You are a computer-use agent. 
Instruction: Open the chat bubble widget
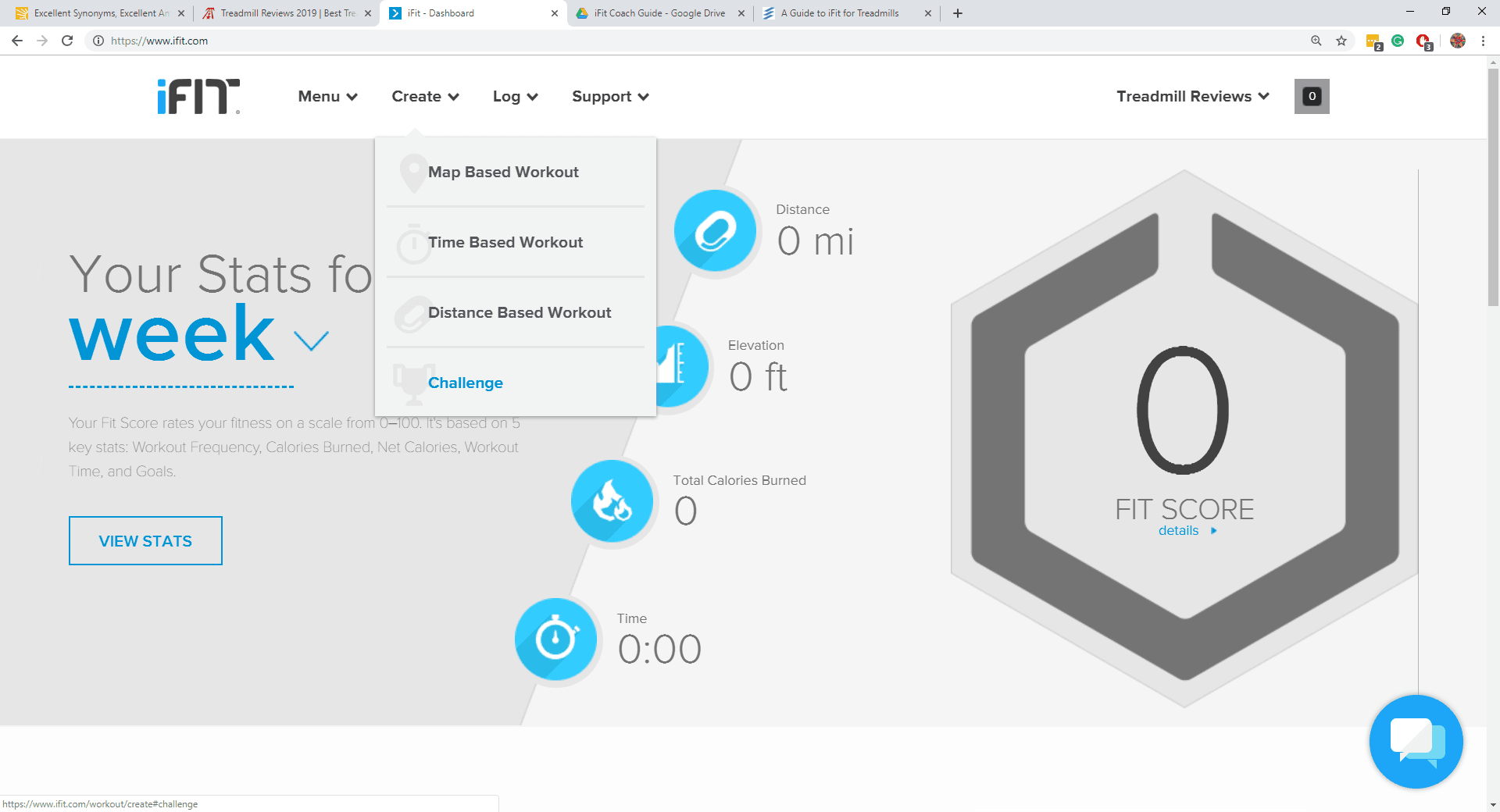(1416, 742)
